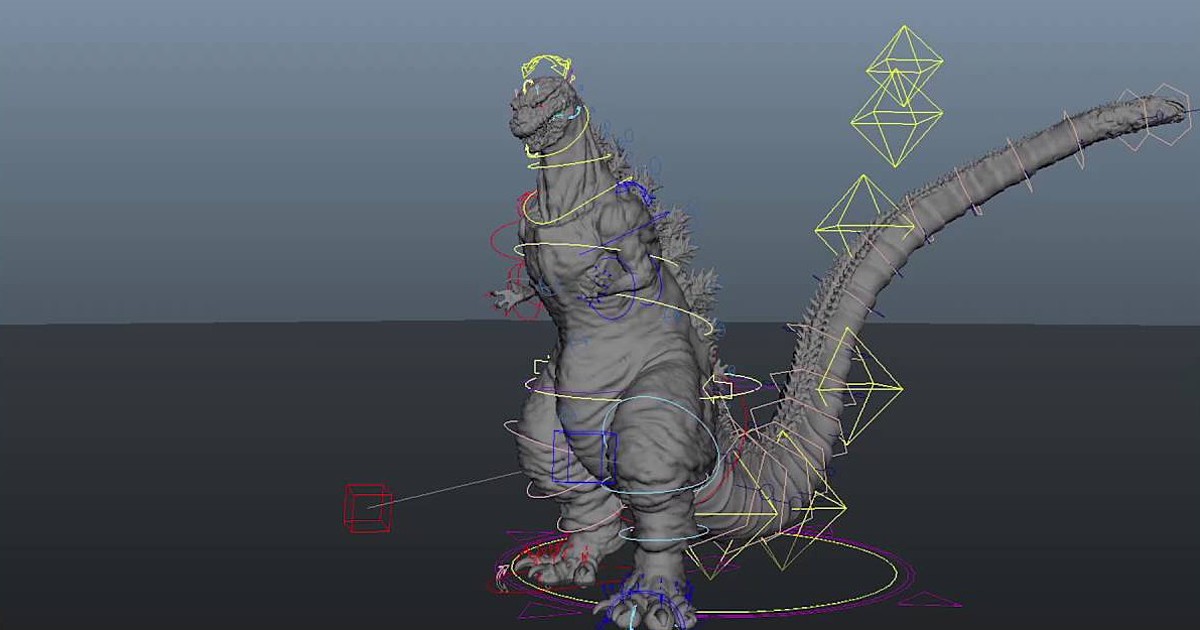This screenshot has height=630, width=1200.
Task: Select the topmost yellow diamond tail control
Action: coord(904,65)
